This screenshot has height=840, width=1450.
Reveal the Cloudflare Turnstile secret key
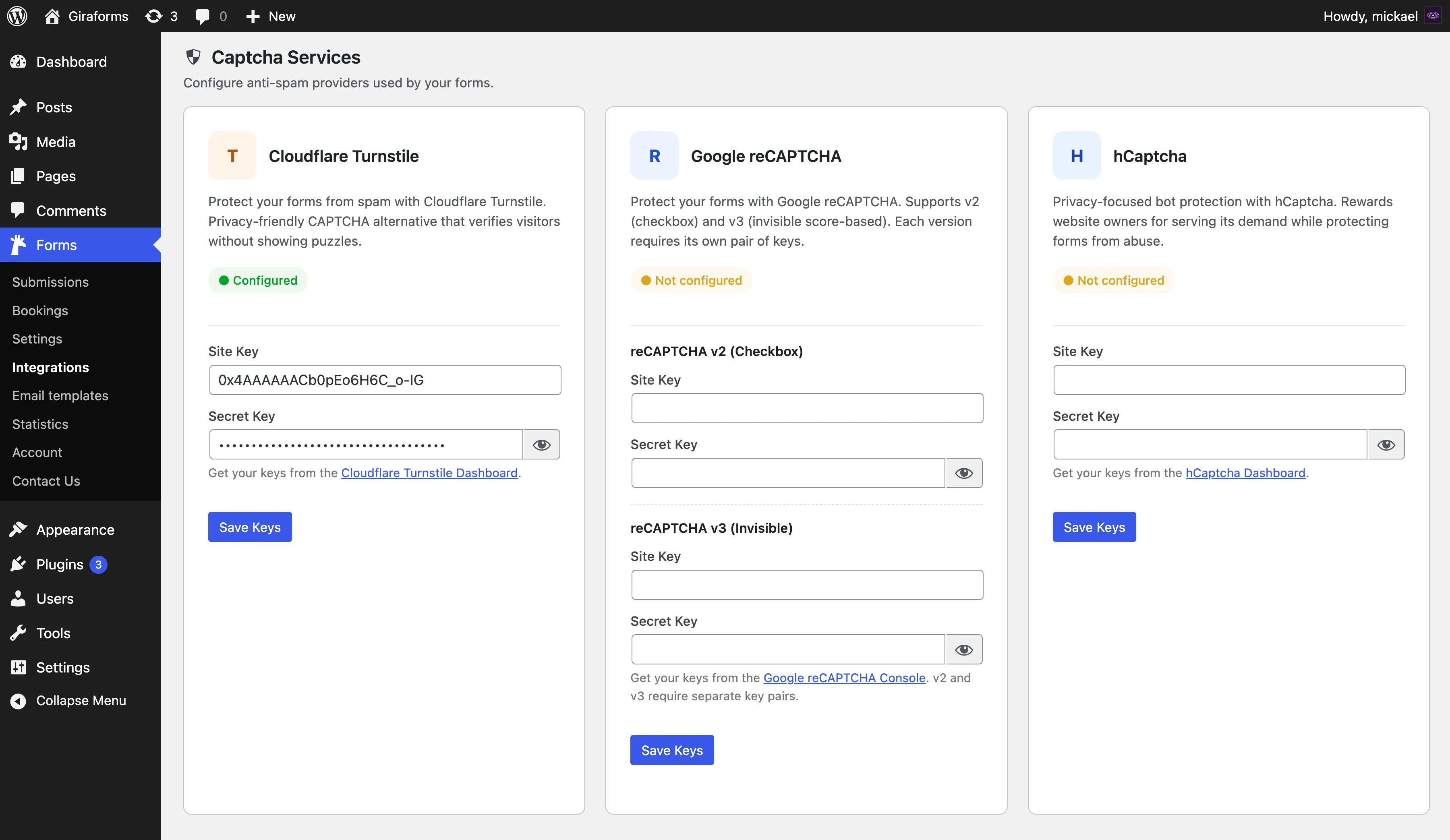[541, 444]
